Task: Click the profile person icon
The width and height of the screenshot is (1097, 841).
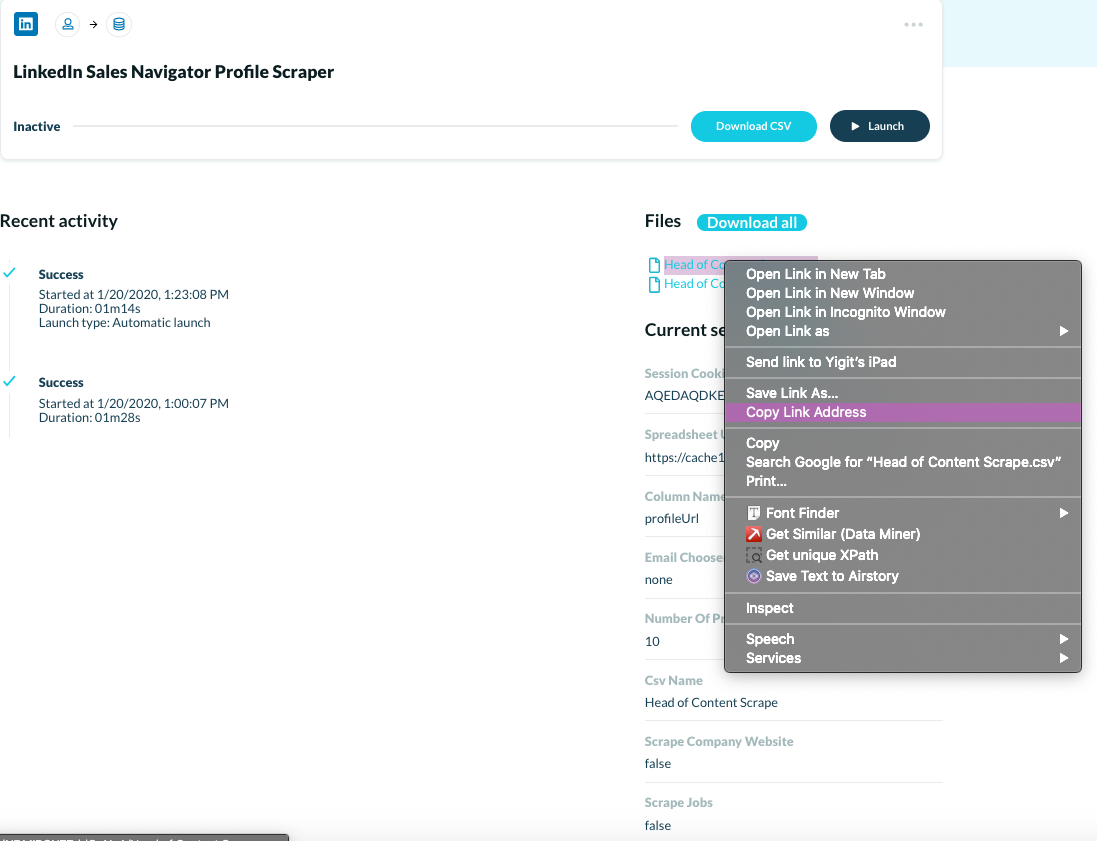Action: (x=68, y=24)
